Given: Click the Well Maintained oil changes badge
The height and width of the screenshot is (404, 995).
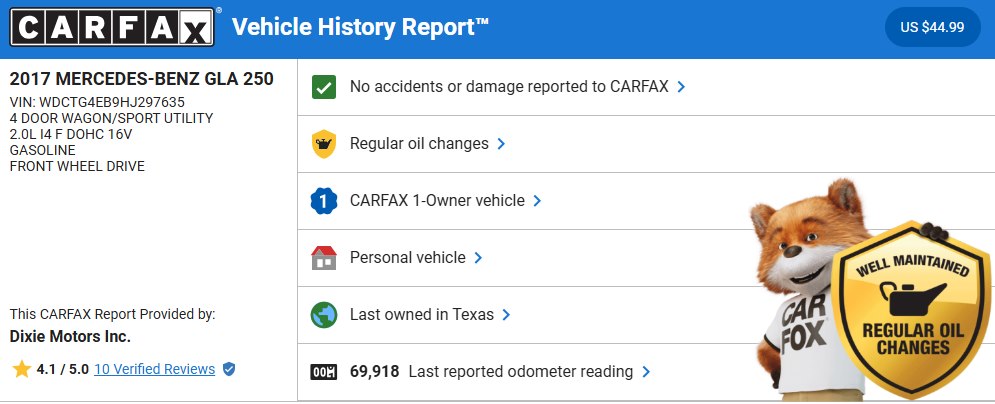Looking at the screenshot, I should 913,311.
